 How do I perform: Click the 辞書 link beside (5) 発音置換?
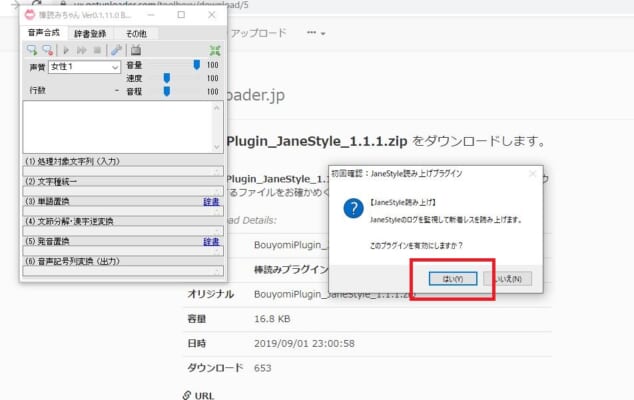[x=211, y=241]
